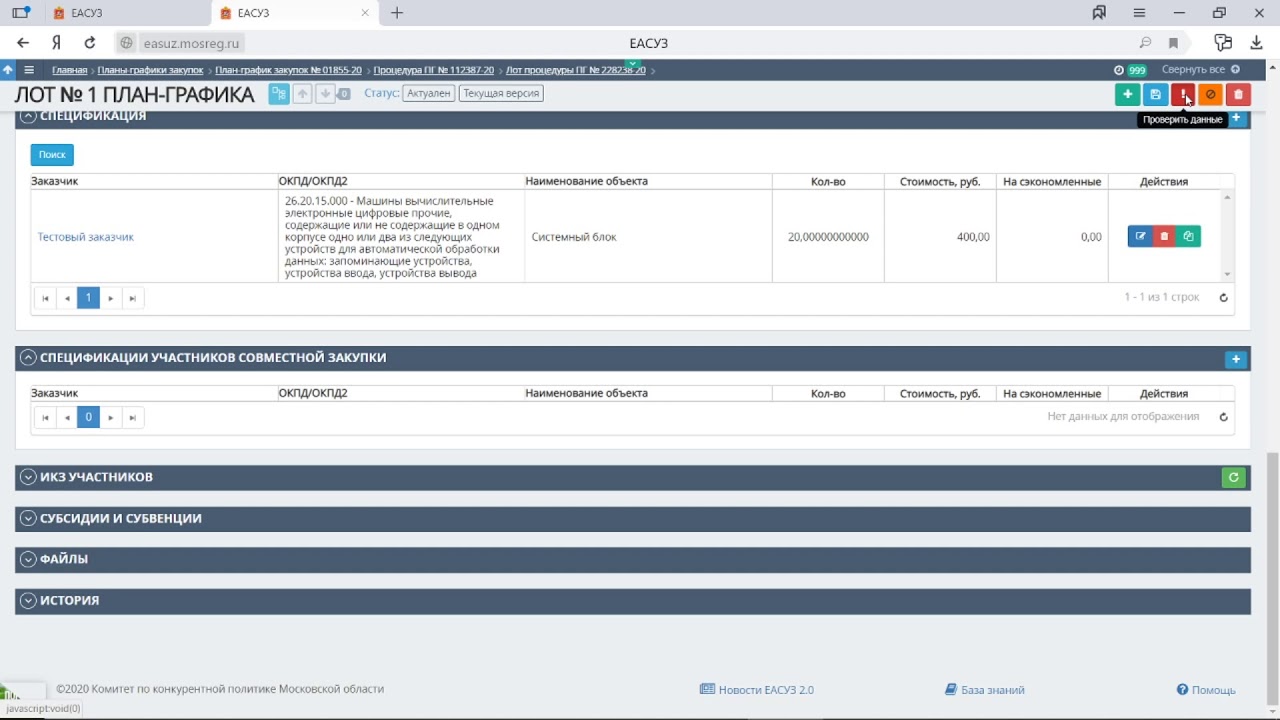This screenshot has width=1280, height=720.
Task: Click the red "Проверить данные" exclamation button
Action: point(1183,94)
